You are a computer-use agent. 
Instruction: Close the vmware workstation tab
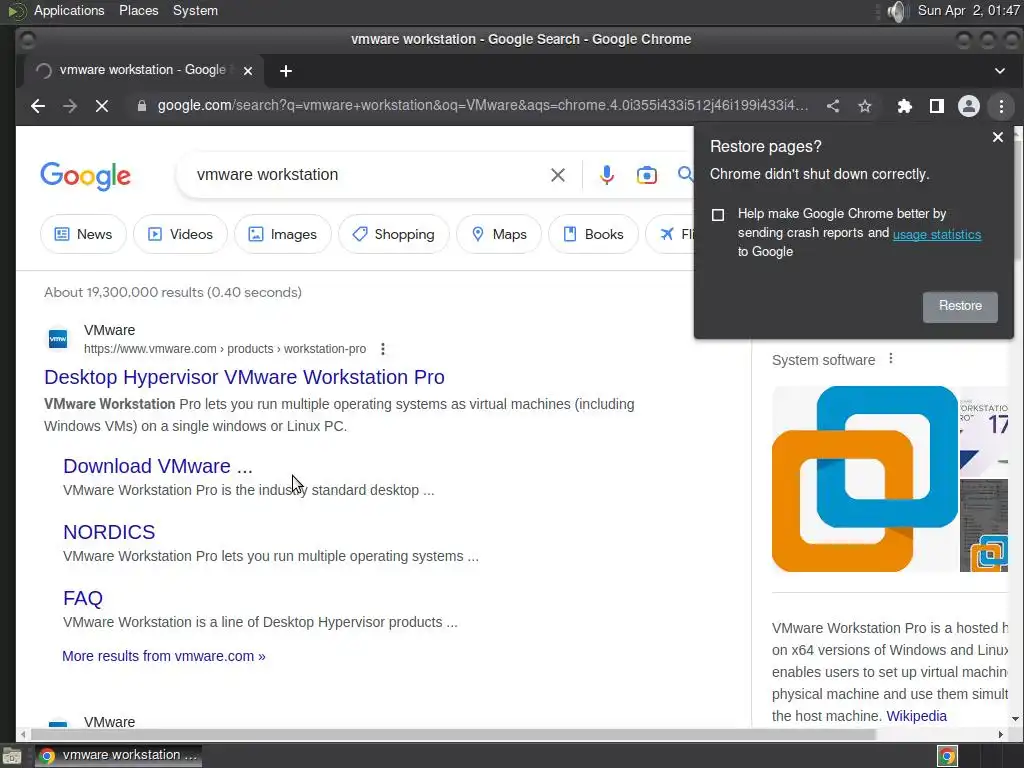click(248, 71)
